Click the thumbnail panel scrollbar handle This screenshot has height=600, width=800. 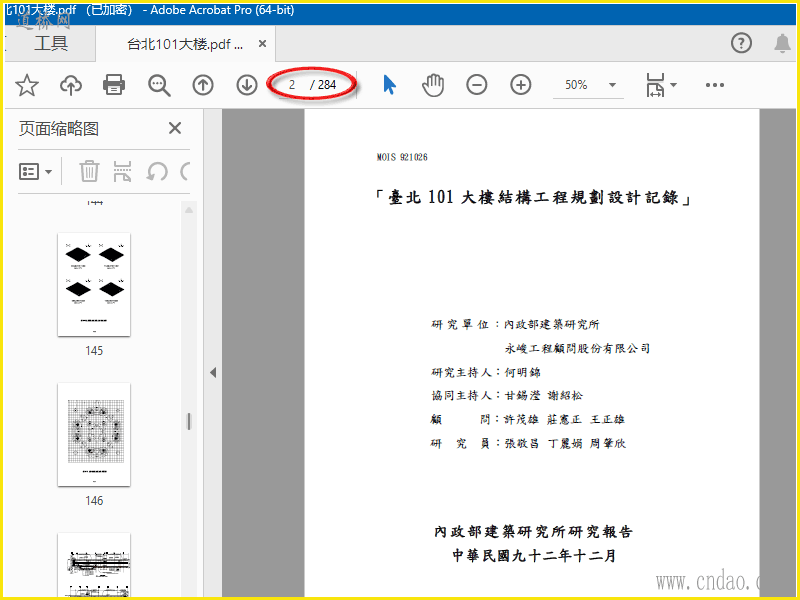(x=189, y=421)
